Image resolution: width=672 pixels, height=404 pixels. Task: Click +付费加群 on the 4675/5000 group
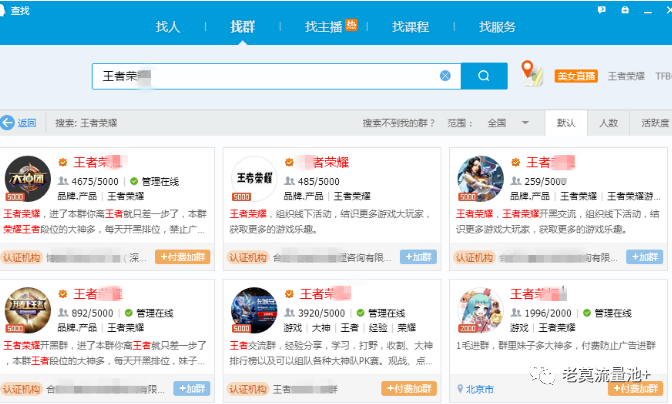click(x=183, y=257)
